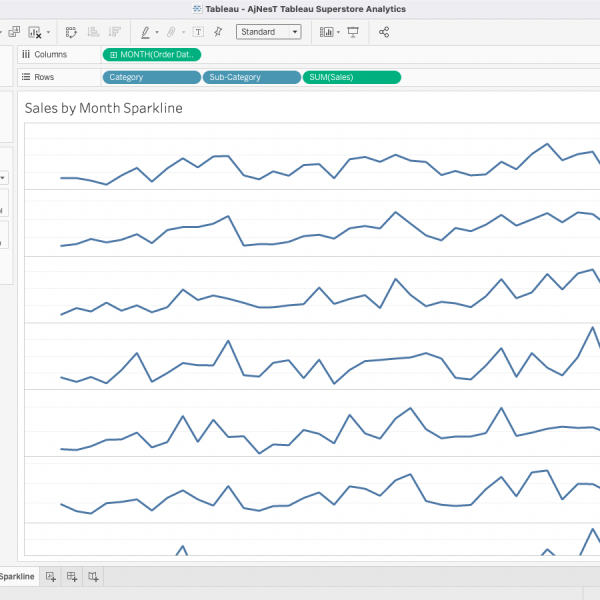The height and width of the screenshot is (600, 600).
Task: Click the SUM(Sales) pill in Rows
Action: pyautogui.click(x=351, y=77)
